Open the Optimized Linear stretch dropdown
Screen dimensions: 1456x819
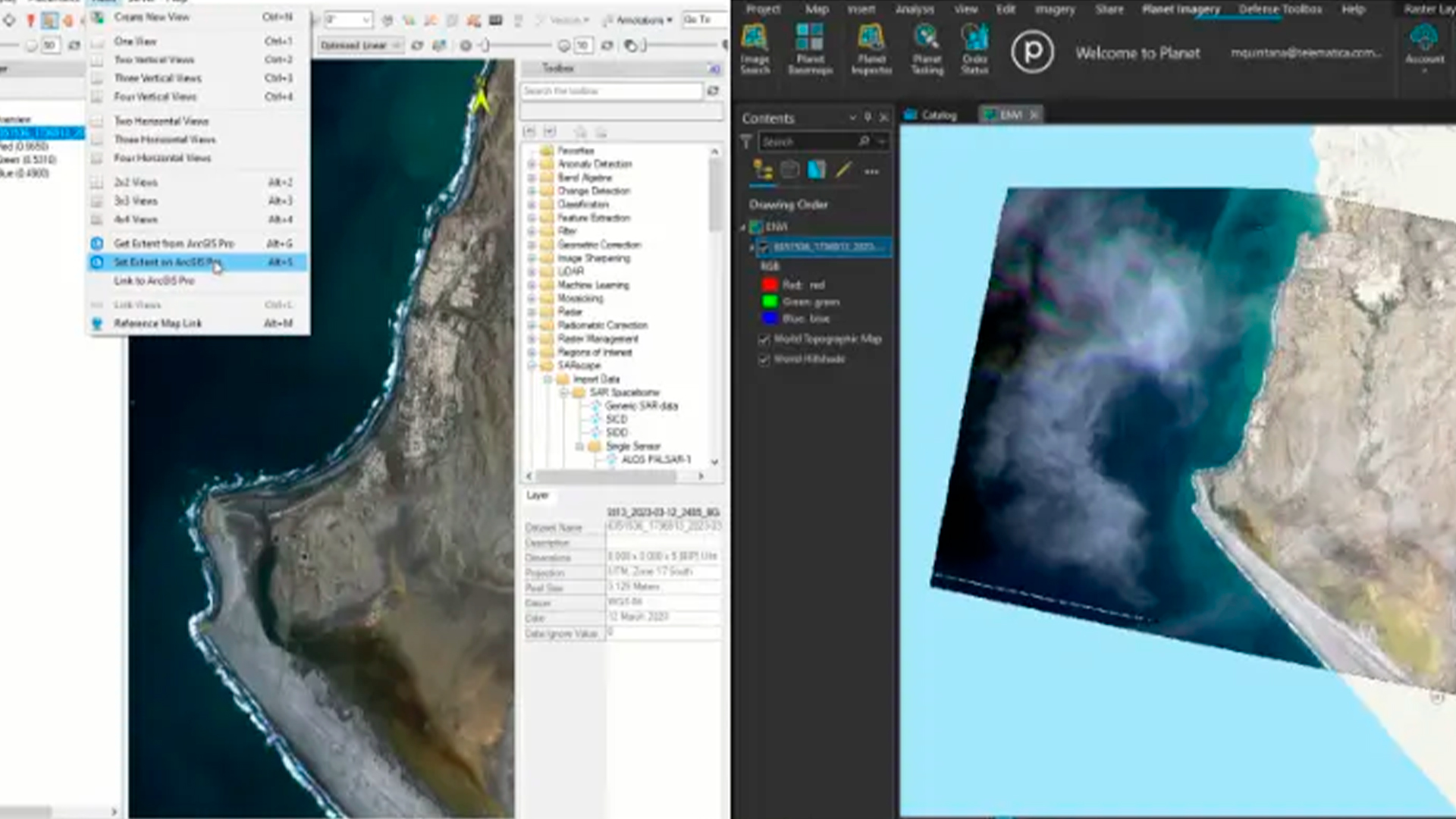click(x=396, y=45)
